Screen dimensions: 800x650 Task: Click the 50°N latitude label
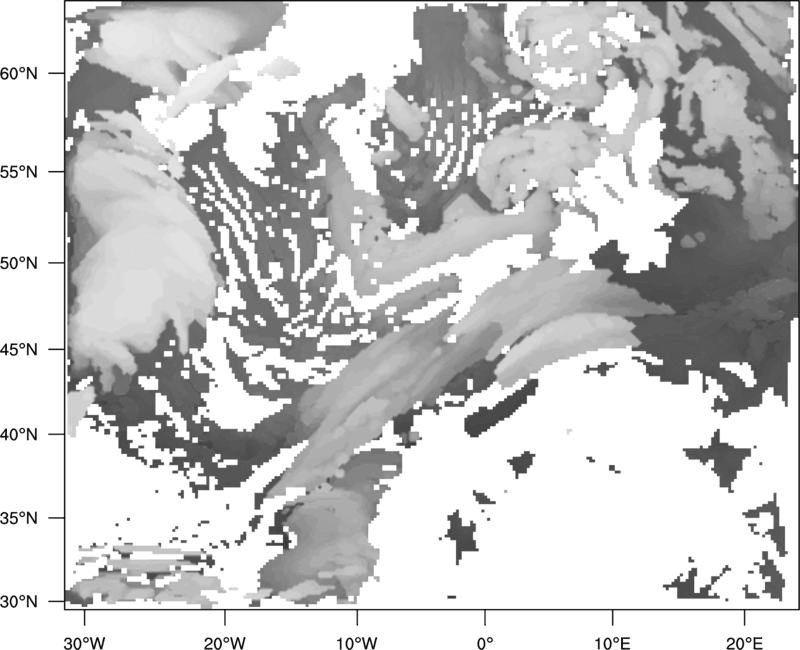point(19,263)
